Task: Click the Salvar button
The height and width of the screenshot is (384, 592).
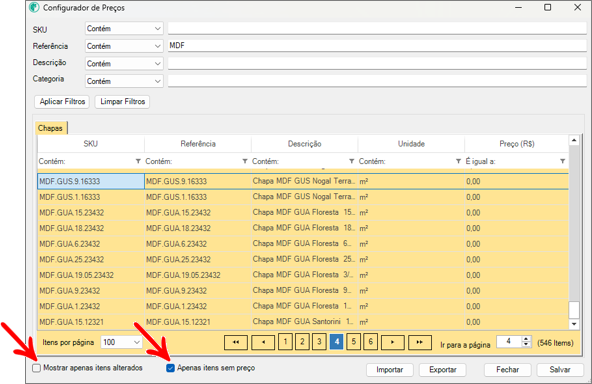Action: pyautogui.click(x=560, y=370)
